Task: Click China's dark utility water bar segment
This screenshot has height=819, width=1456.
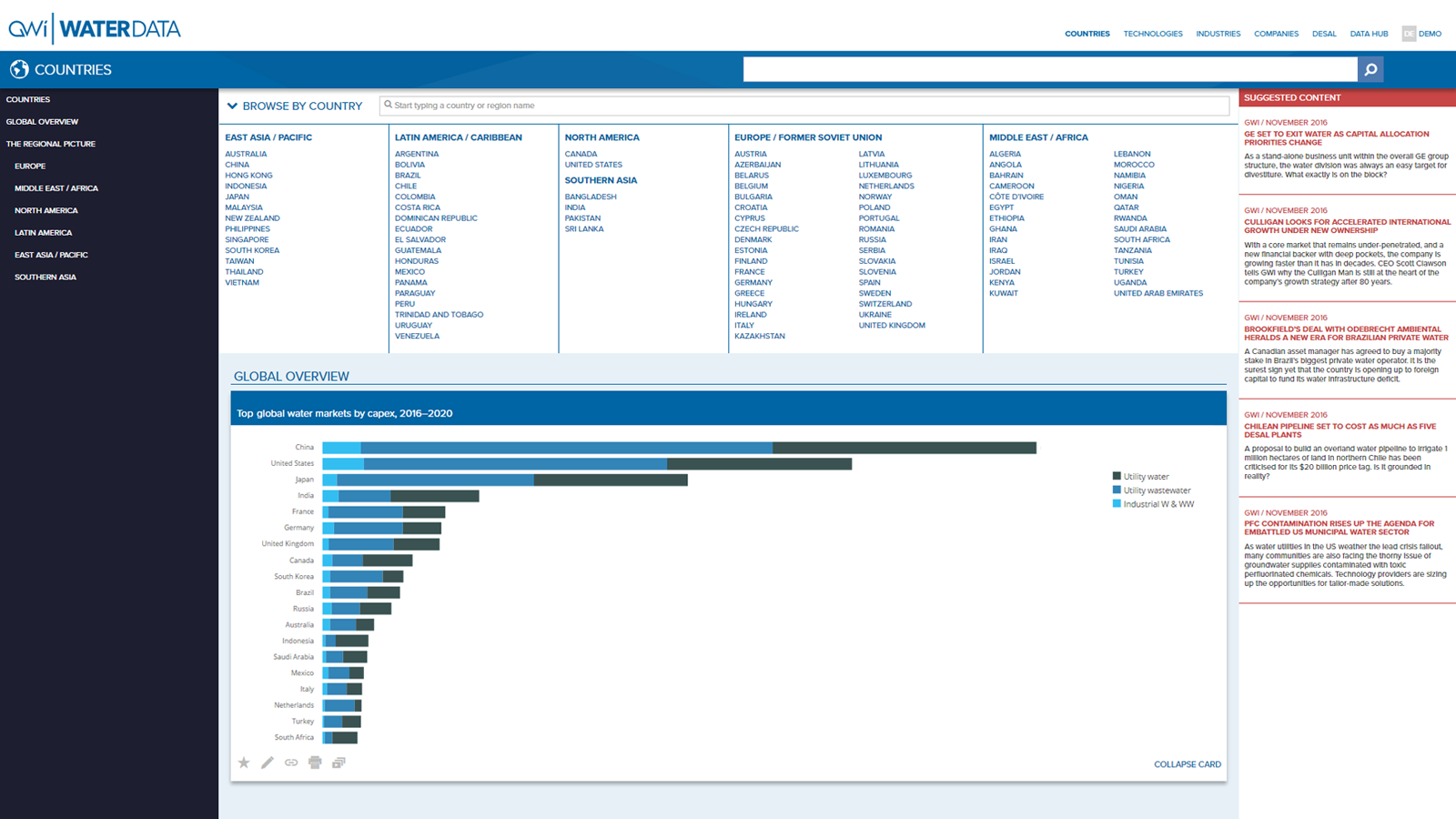Action: click(904, 448)
